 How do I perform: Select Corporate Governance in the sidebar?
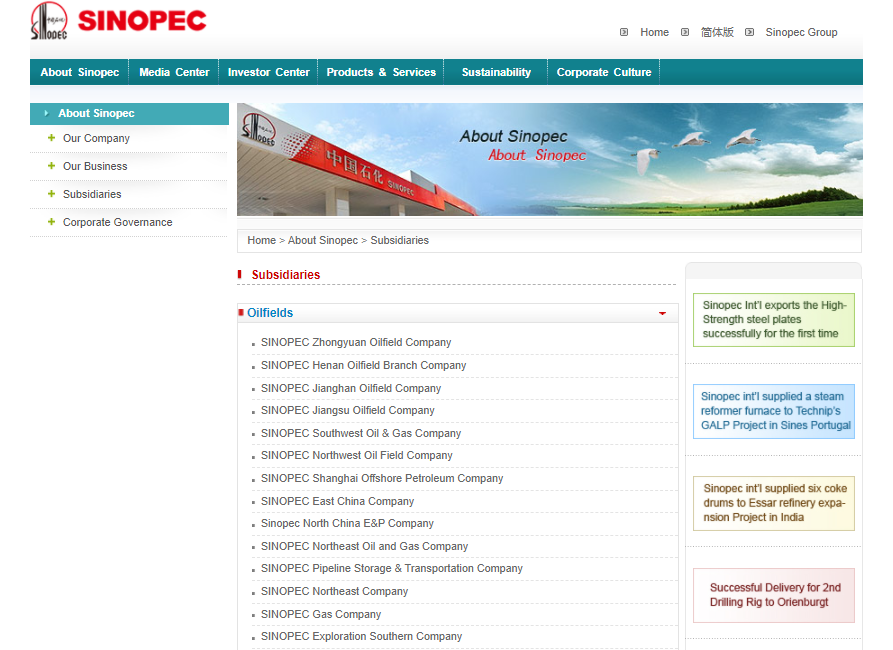(117, 222)
